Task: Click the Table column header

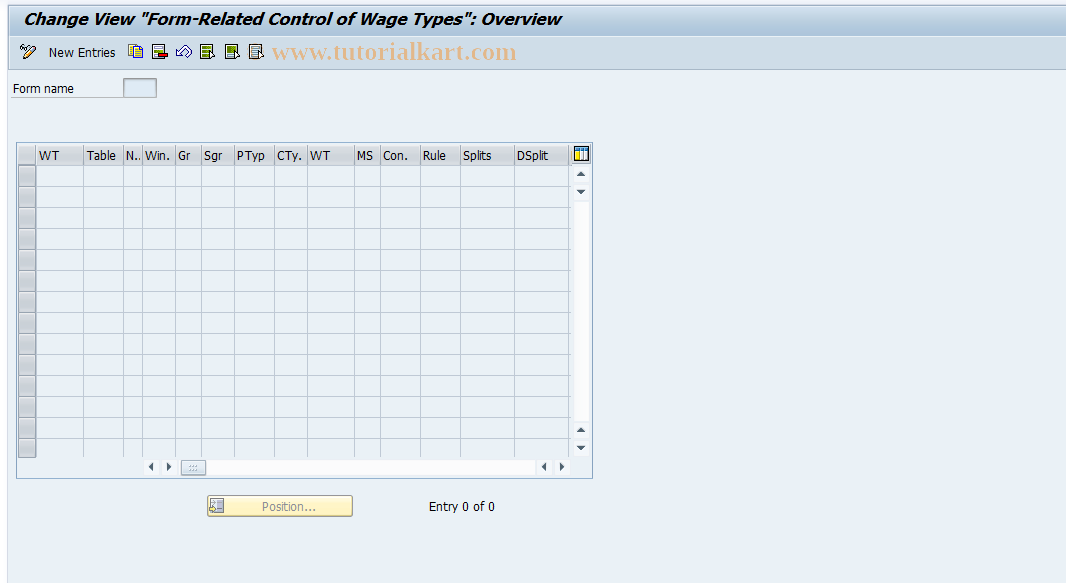Action: 103,156
